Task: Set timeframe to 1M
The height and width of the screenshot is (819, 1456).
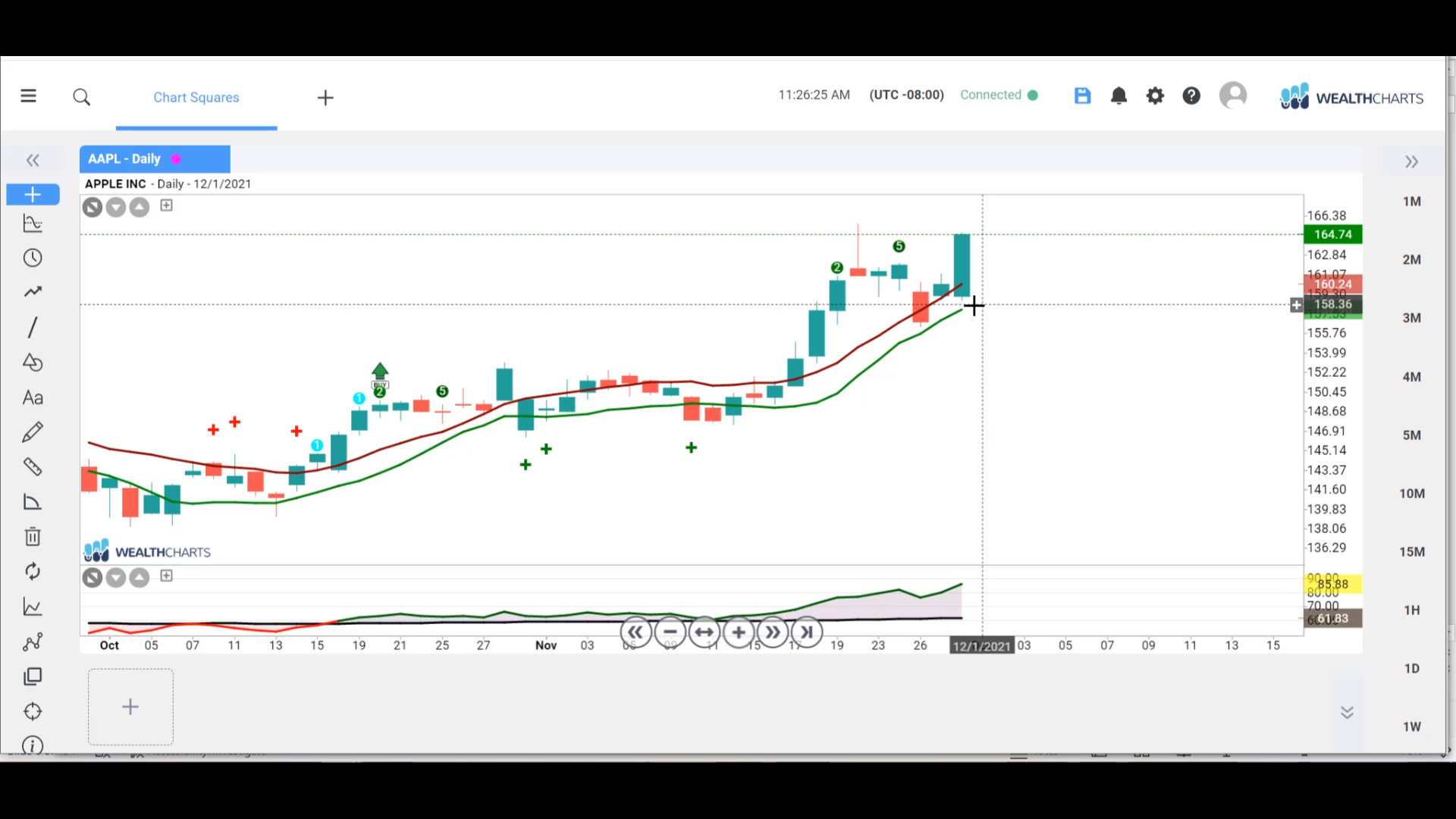Action: tap(1411, 202)
